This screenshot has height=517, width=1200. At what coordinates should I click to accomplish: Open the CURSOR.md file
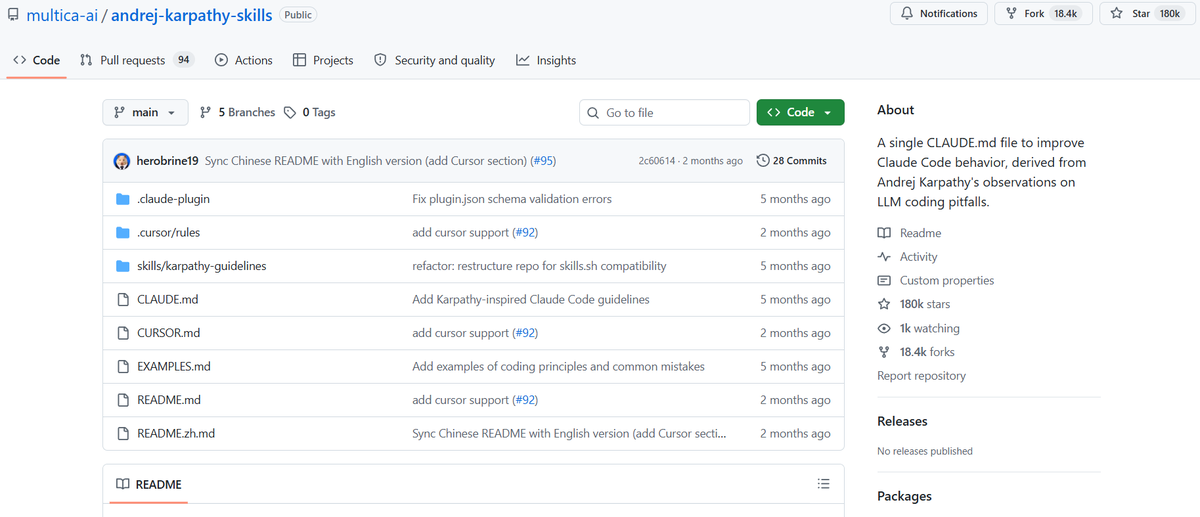click(168, 333)
